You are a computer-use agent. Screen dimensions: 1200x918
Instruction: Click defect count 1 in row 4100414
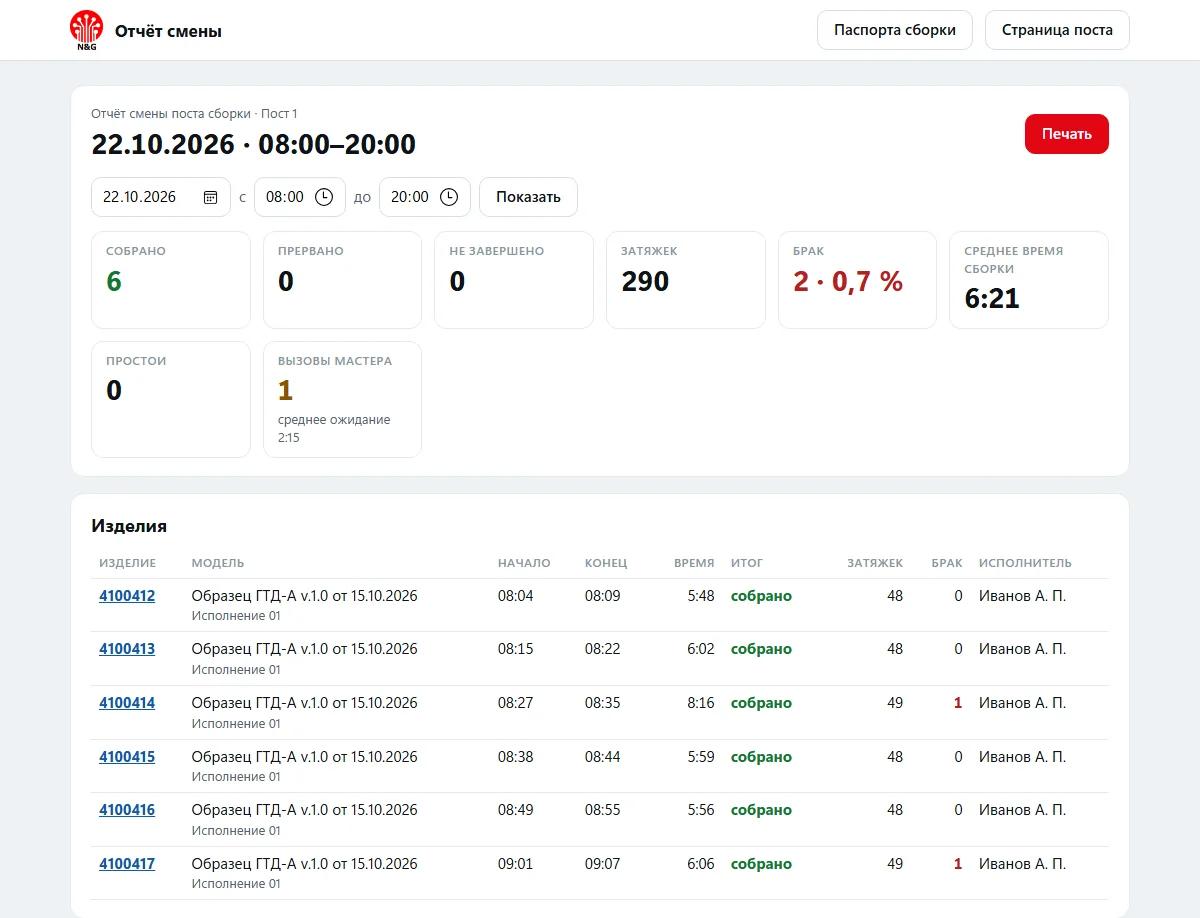pos(958,703)
